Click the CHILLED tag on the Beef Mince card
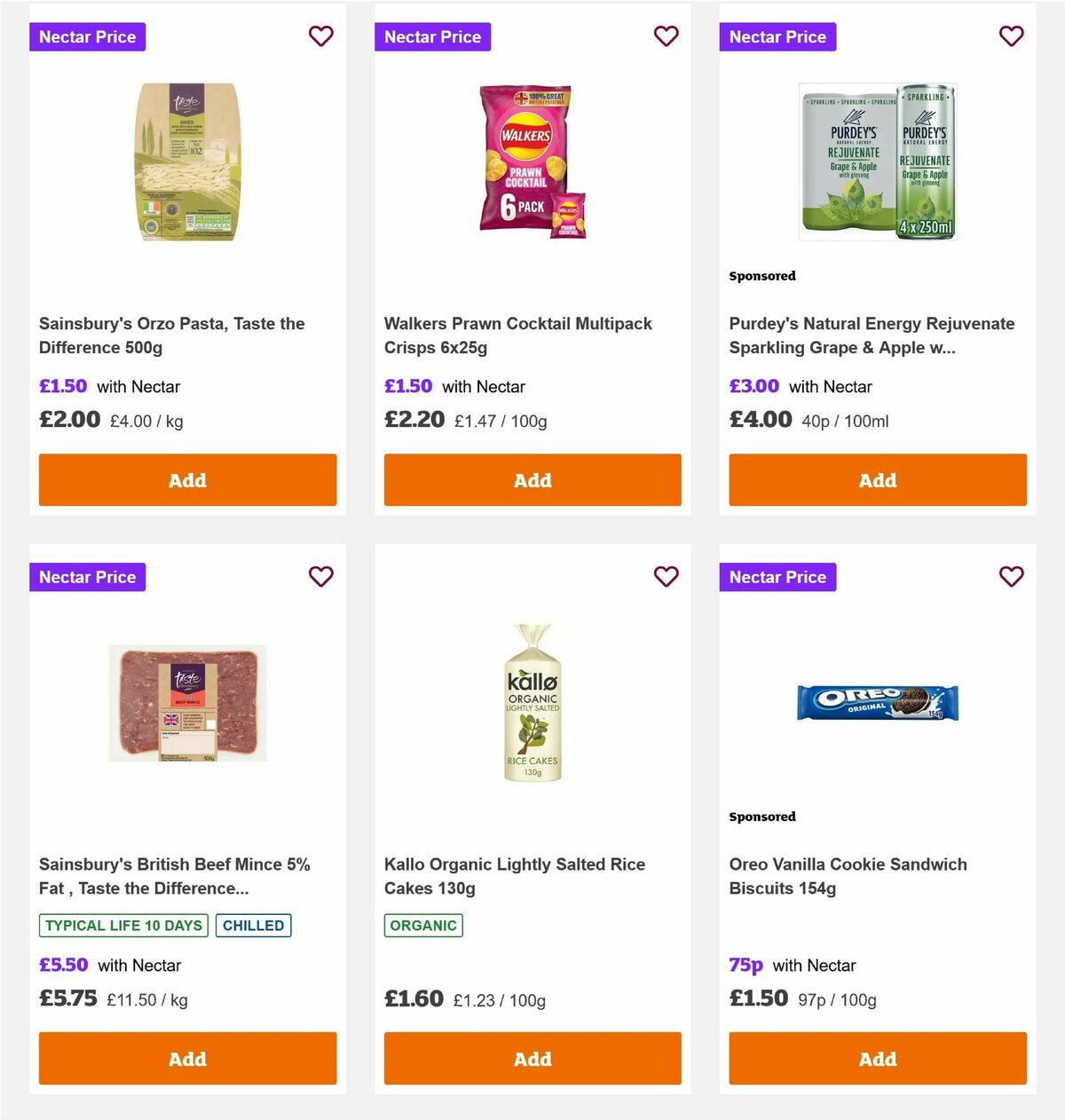The height and width of the screenshot is (1120, 1065). (253, 925)
